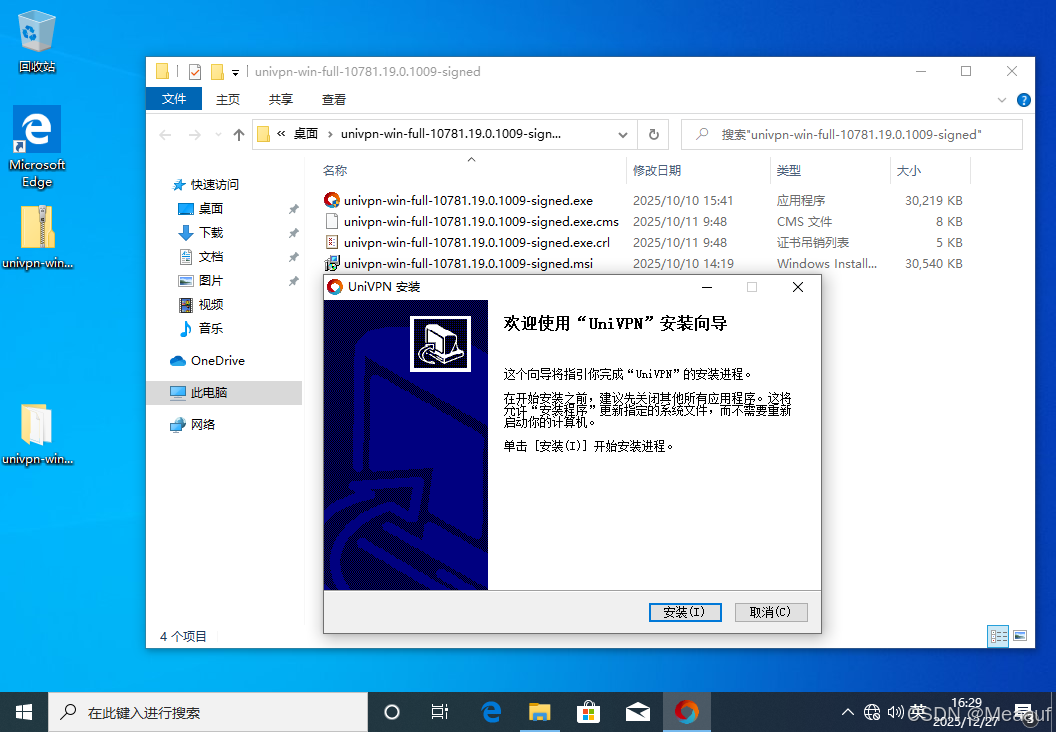Viewport: 1056px width, 732px height.
Task: Click the 桌面 breadcrumb in address bar
Action: point(306,134)
